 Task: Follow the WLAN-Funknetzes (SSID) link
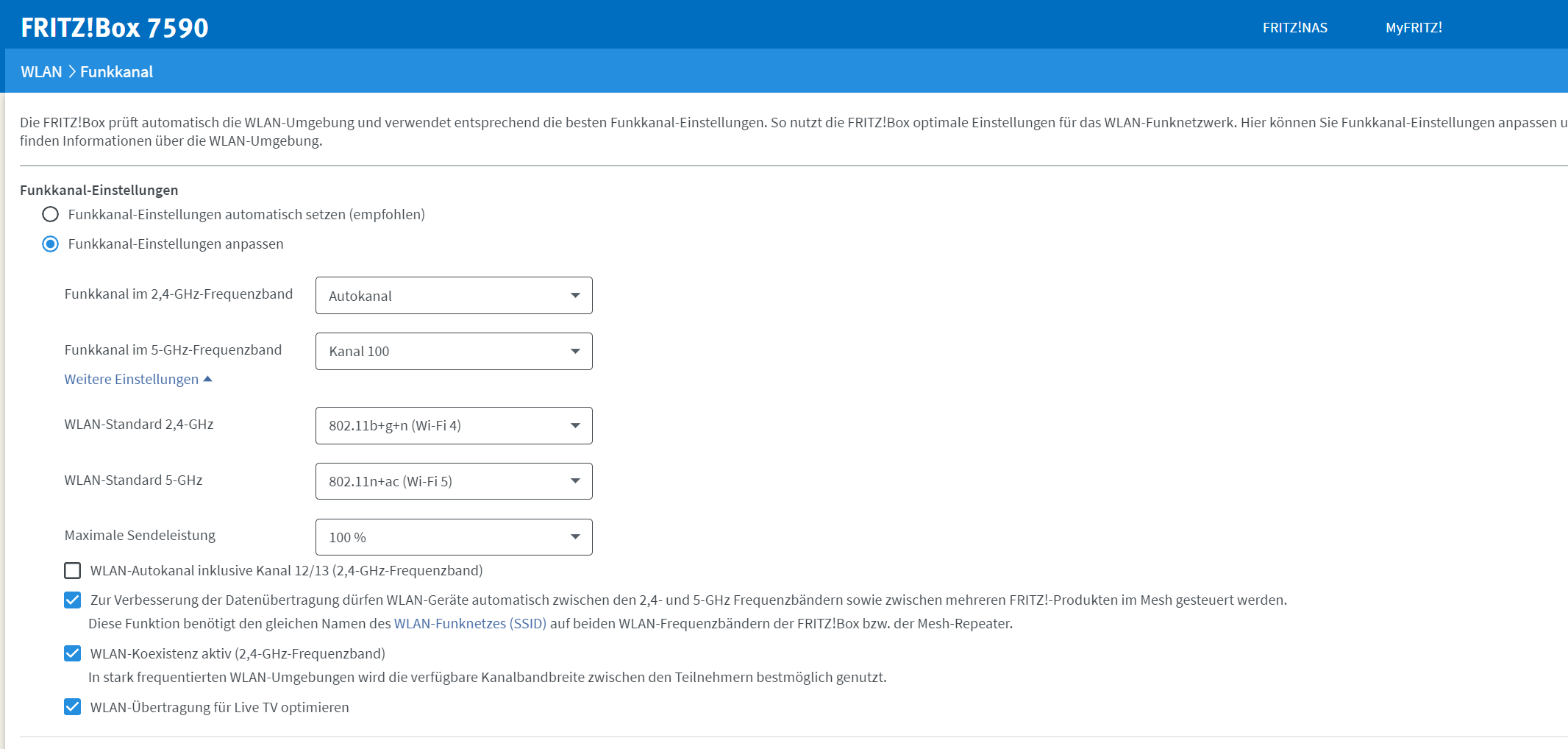click(x=470, y=623)
